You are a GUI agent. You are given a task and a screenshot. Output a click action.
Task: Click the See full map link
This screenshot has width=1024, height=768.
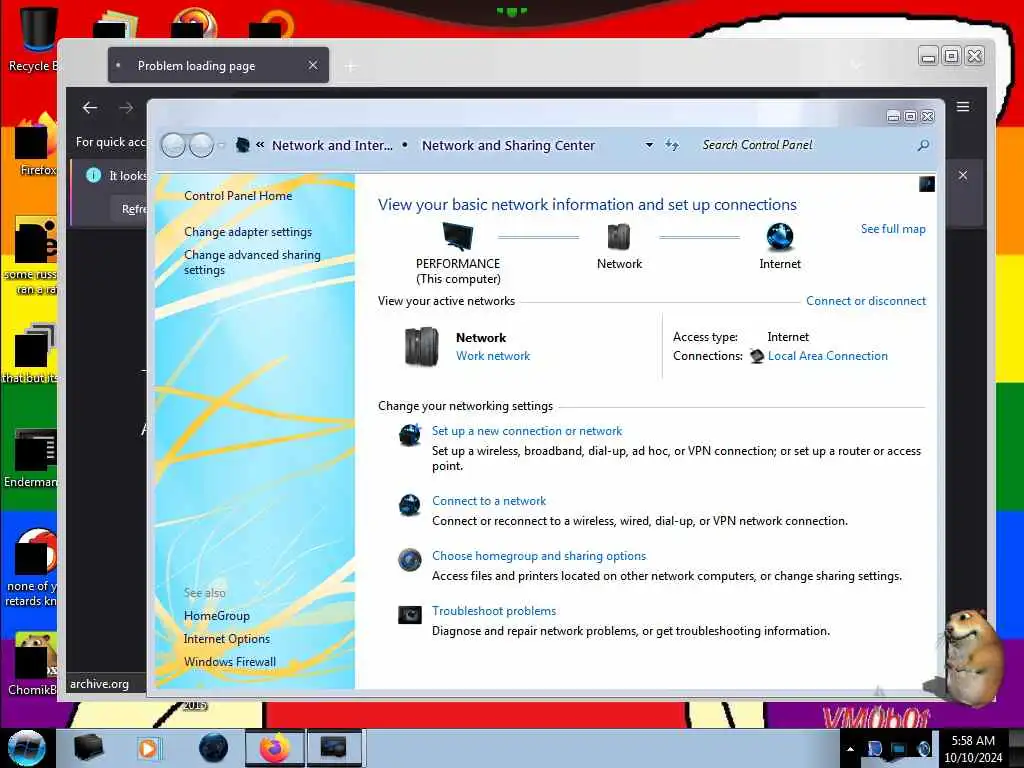pos(893,229)
